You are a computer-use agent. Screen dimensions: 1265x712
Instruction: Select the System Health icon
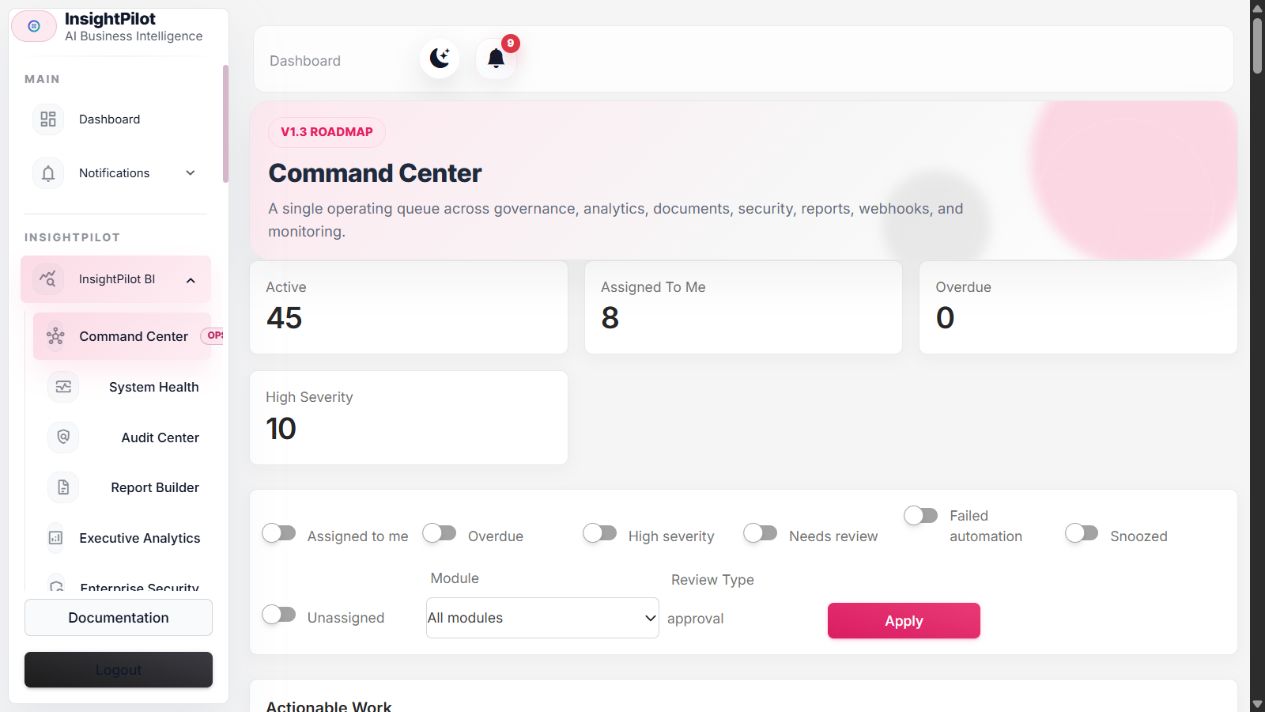pos(63,387)
